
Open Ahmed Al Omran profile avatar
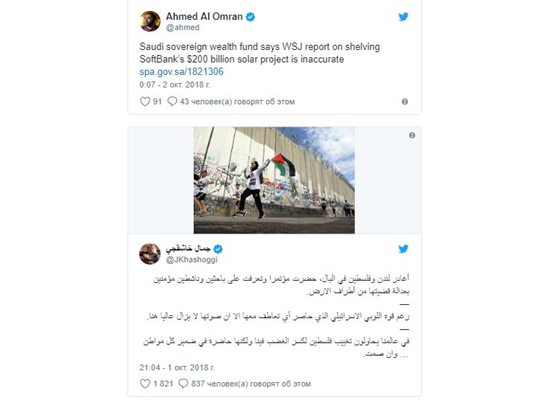point(150,21)
